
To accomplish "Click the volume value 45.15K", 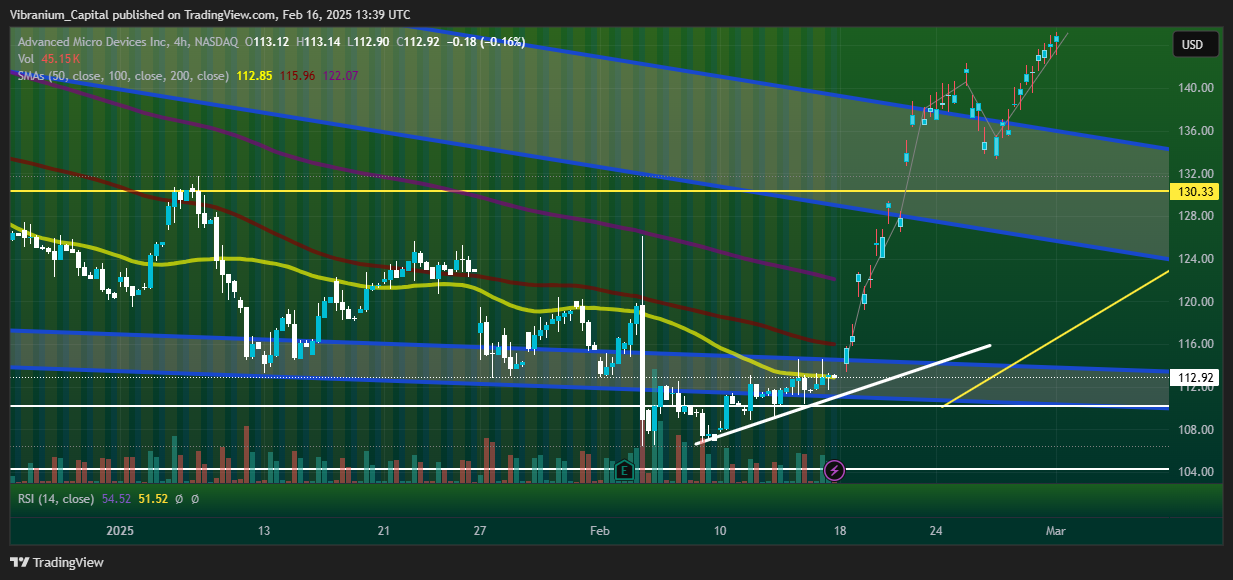I will 59,59.
